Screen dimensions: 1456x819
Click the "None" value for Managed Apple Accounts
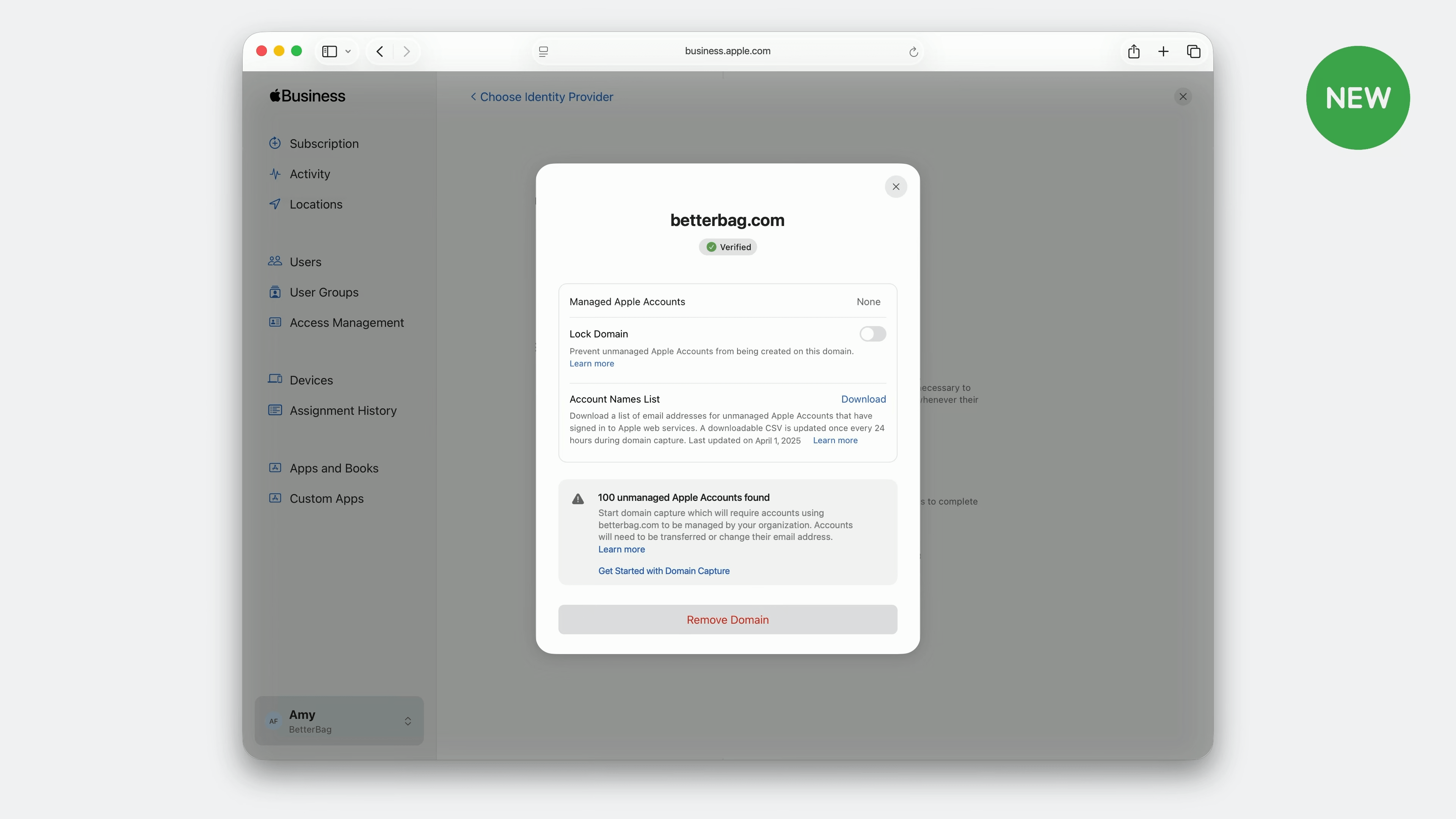point(868,302)
